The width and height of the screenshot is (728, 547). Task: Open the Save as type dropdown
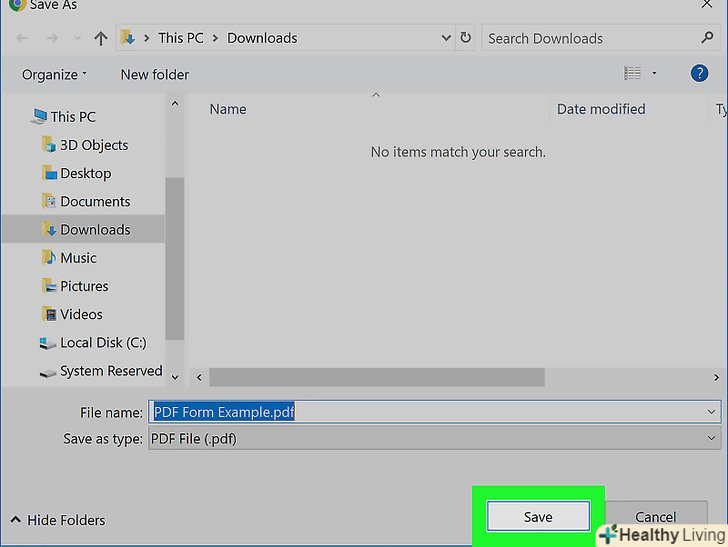pos(711,438)
